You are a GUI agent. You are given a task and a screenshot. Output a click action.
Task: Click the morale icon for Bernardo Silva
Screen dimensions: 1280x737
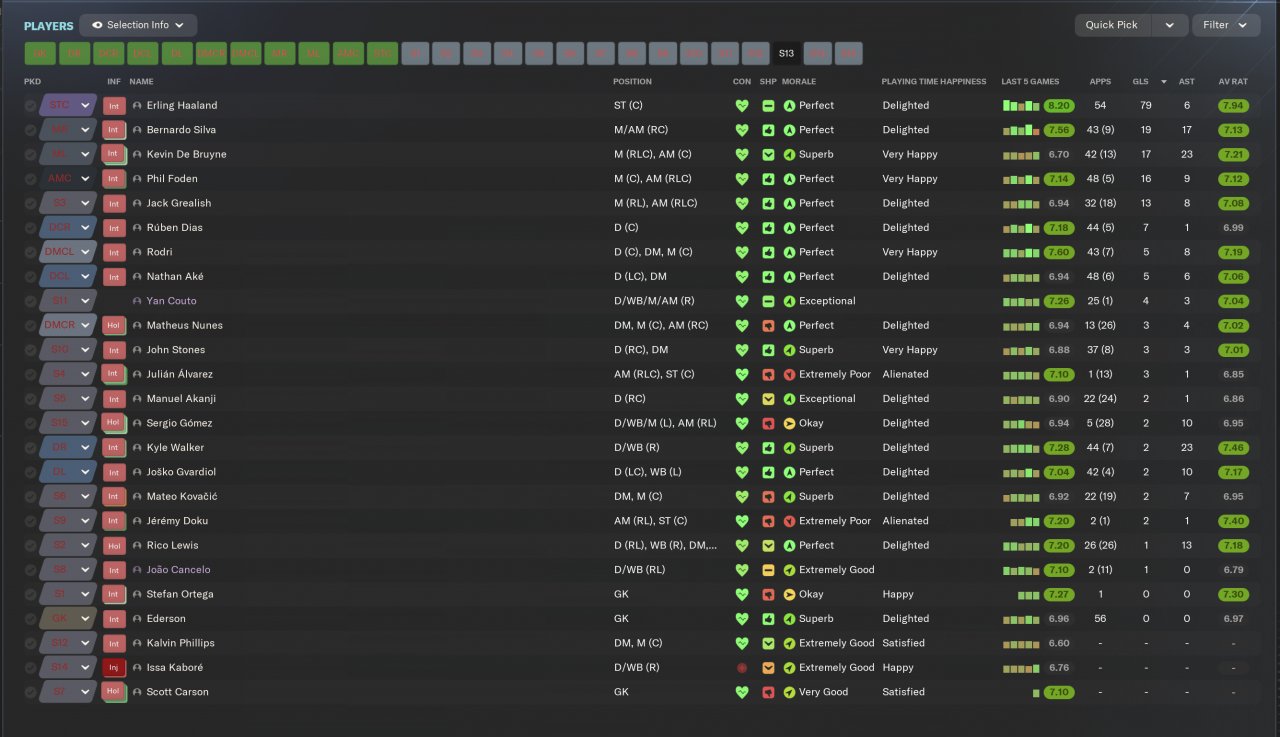(x=790, y=130)
